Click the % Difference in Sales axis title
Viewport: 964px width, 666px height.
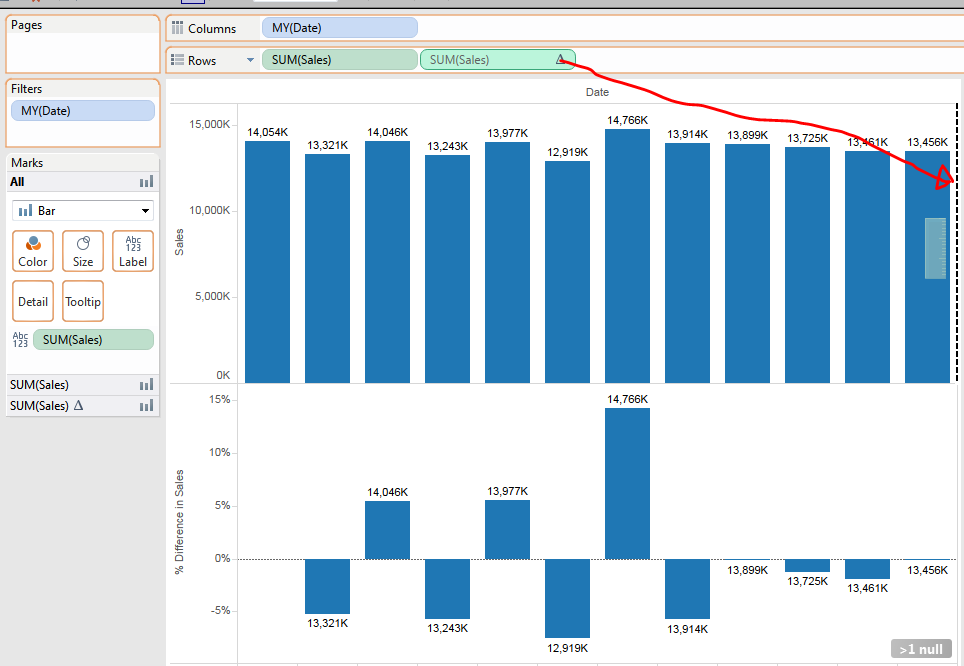tap(179, 522)
